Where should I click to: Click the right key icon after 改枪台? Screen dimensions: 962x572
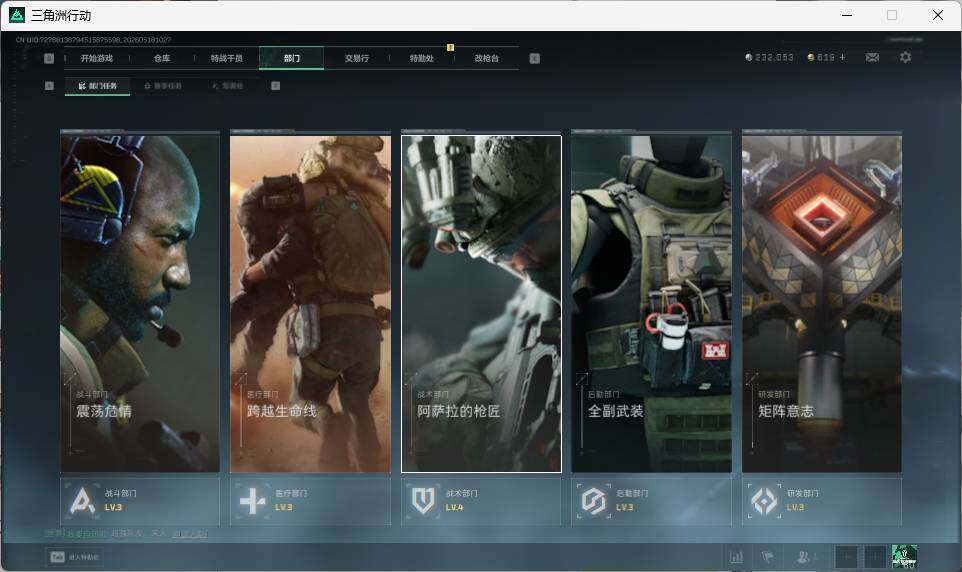click(534, 58)
